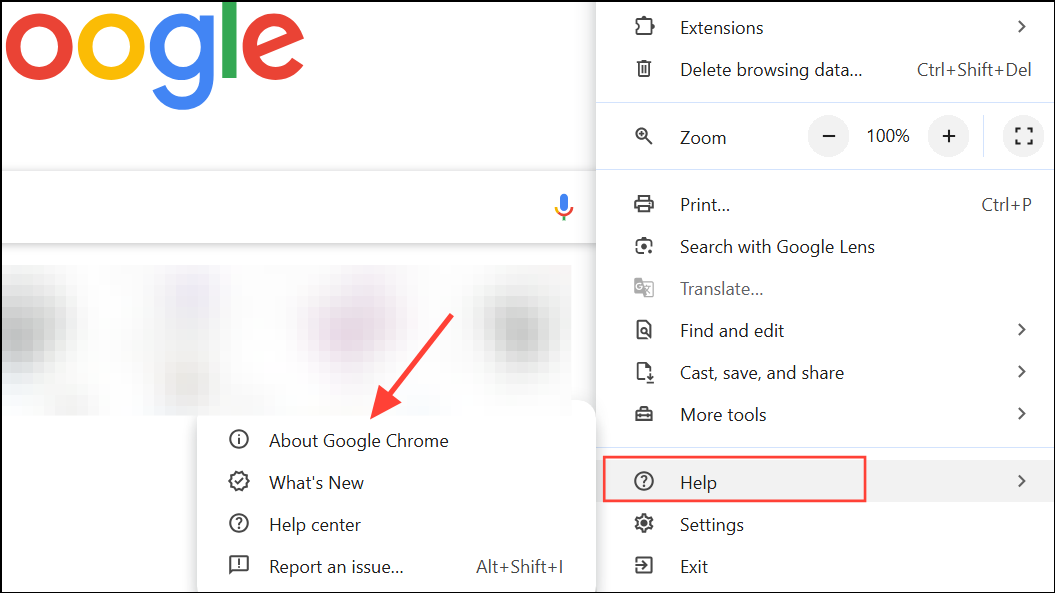This screenshot has width=1055, height=593.
Task: Expand the Cast, save, and share arrow
Action: click(1021, 372)
